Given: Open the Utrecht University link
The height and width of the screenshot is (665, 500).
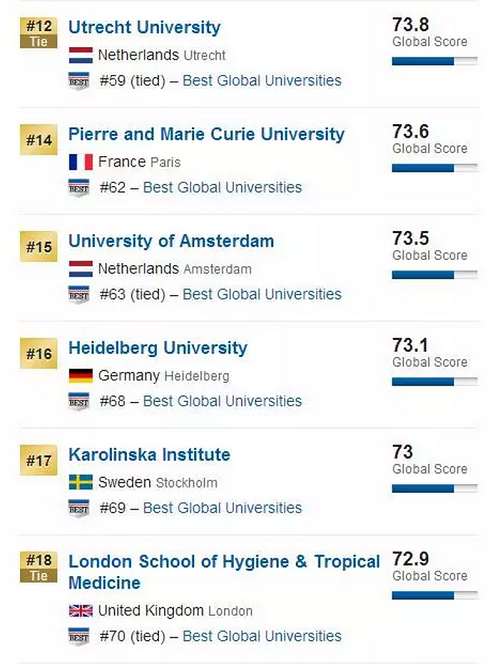Looking at the screenshot, I should click(144, 28).
